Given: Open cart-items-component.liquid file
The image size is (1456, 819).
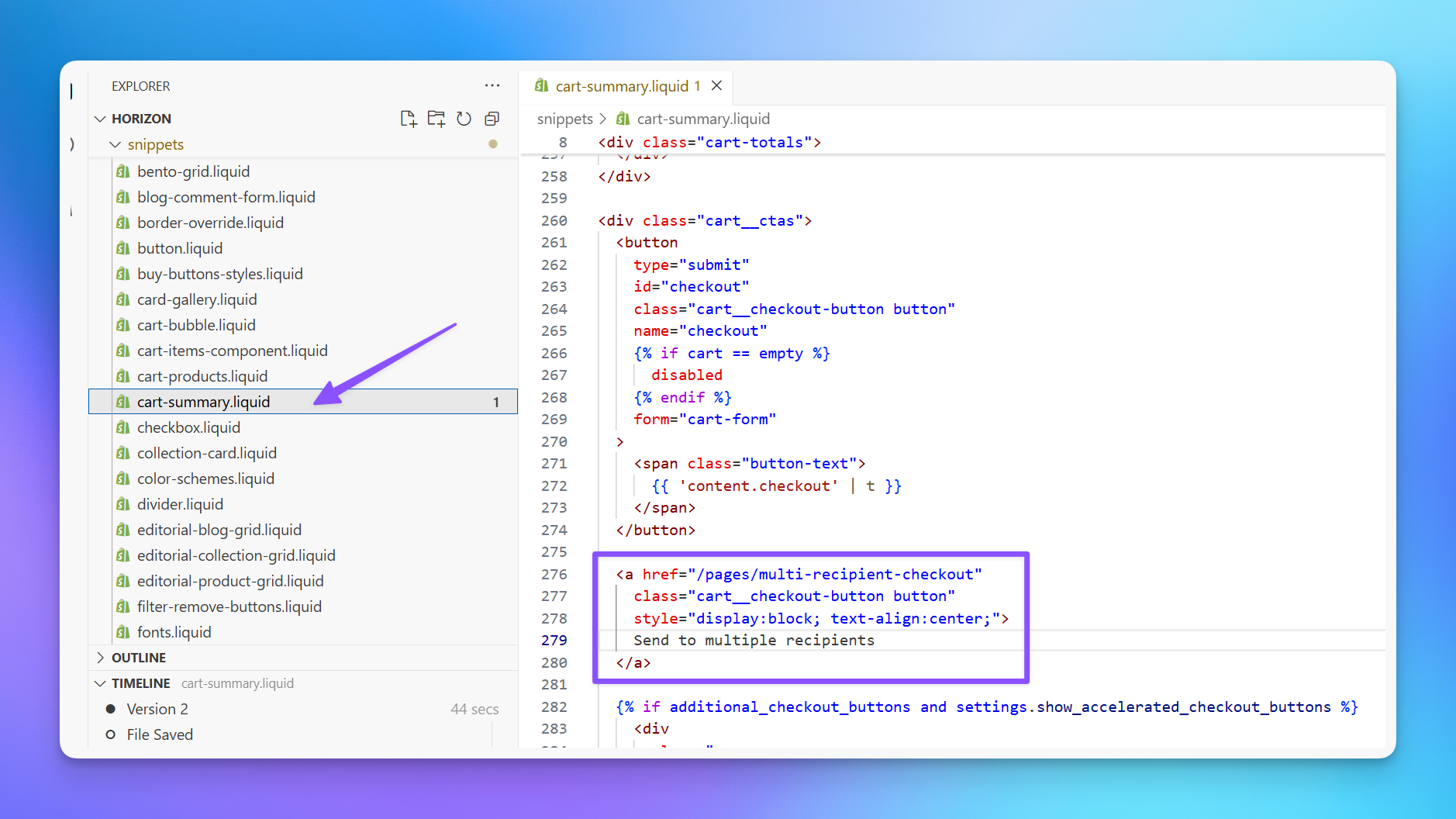Looking at the screenshot, I should click(233, 351).
